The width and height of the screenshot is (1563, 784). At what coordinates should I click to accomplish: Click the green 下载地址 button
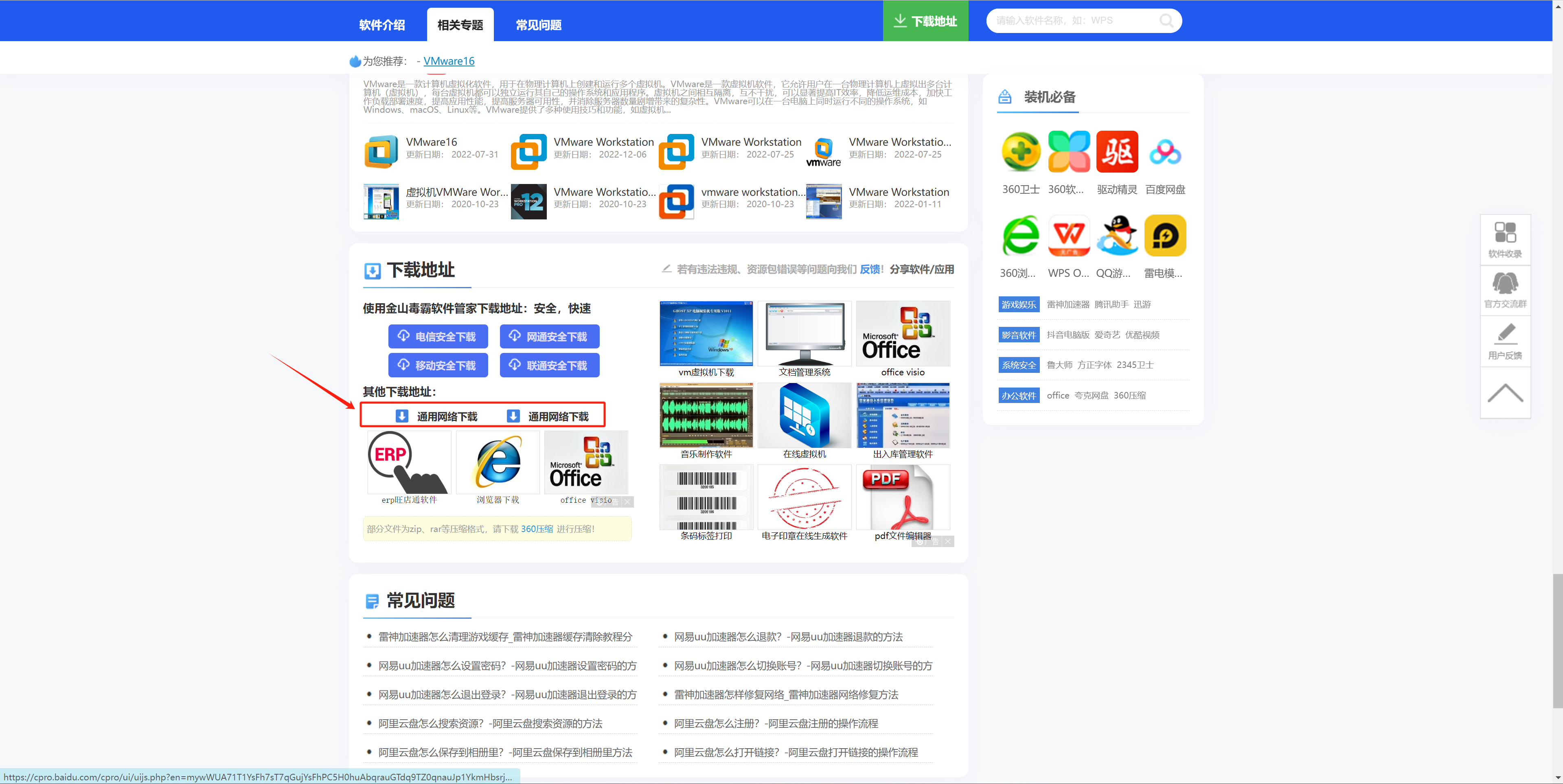[925, 21]
